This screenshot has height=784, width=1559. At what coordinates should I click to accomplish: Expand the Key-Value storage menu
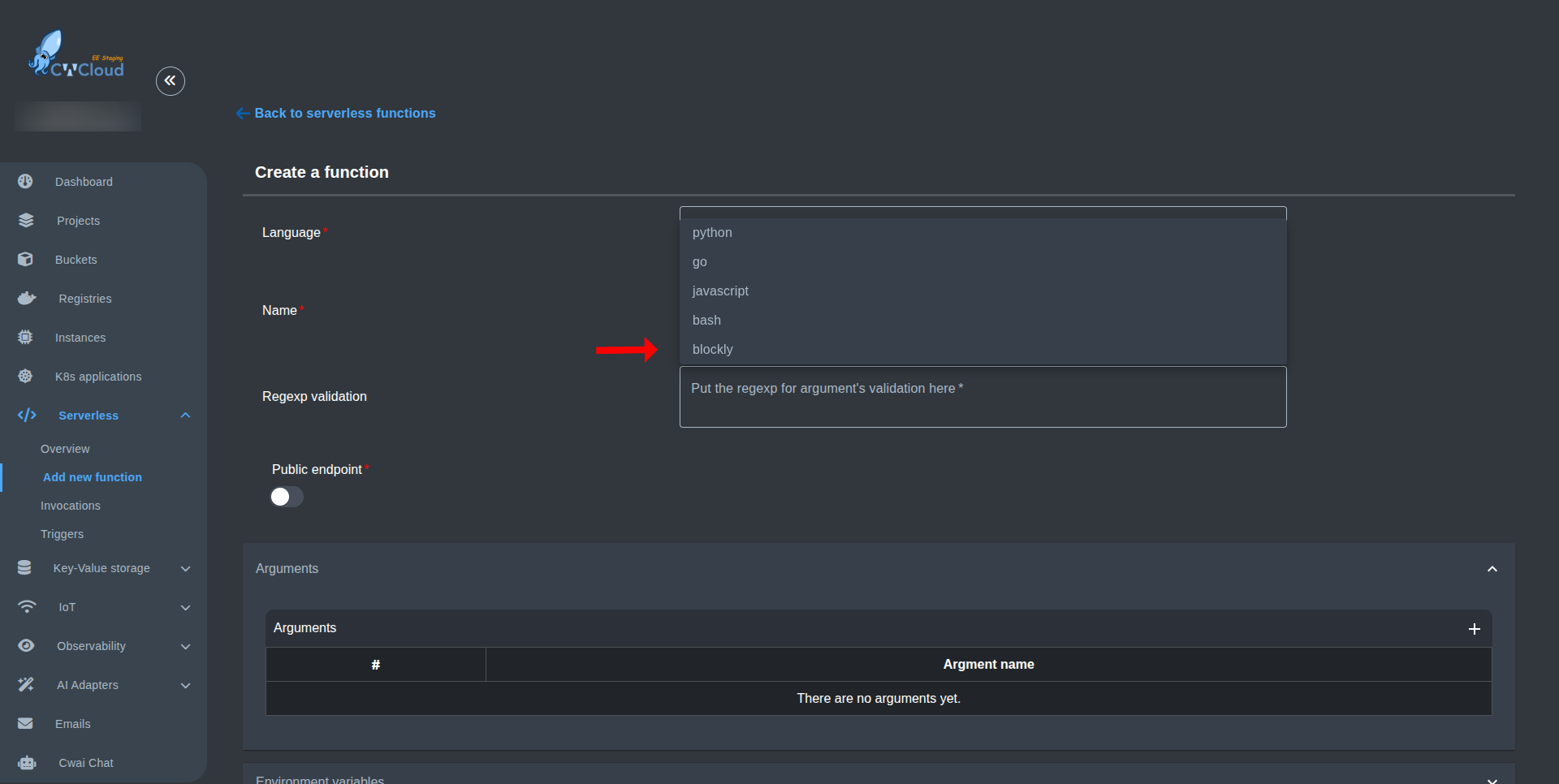[x=185, y=569]
